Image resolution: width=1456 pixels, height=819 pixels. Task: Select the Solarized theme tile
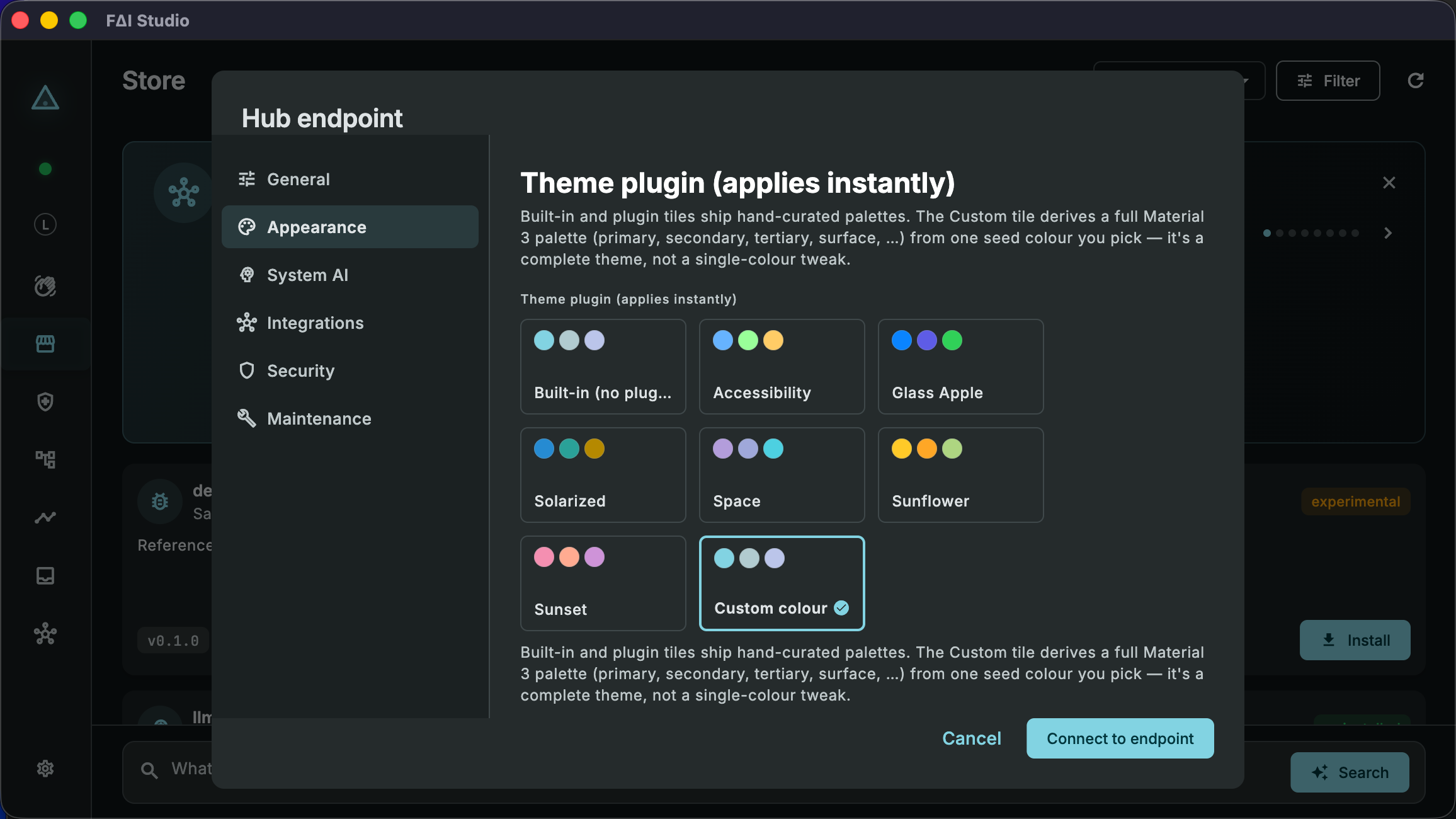tap(603, 474)
